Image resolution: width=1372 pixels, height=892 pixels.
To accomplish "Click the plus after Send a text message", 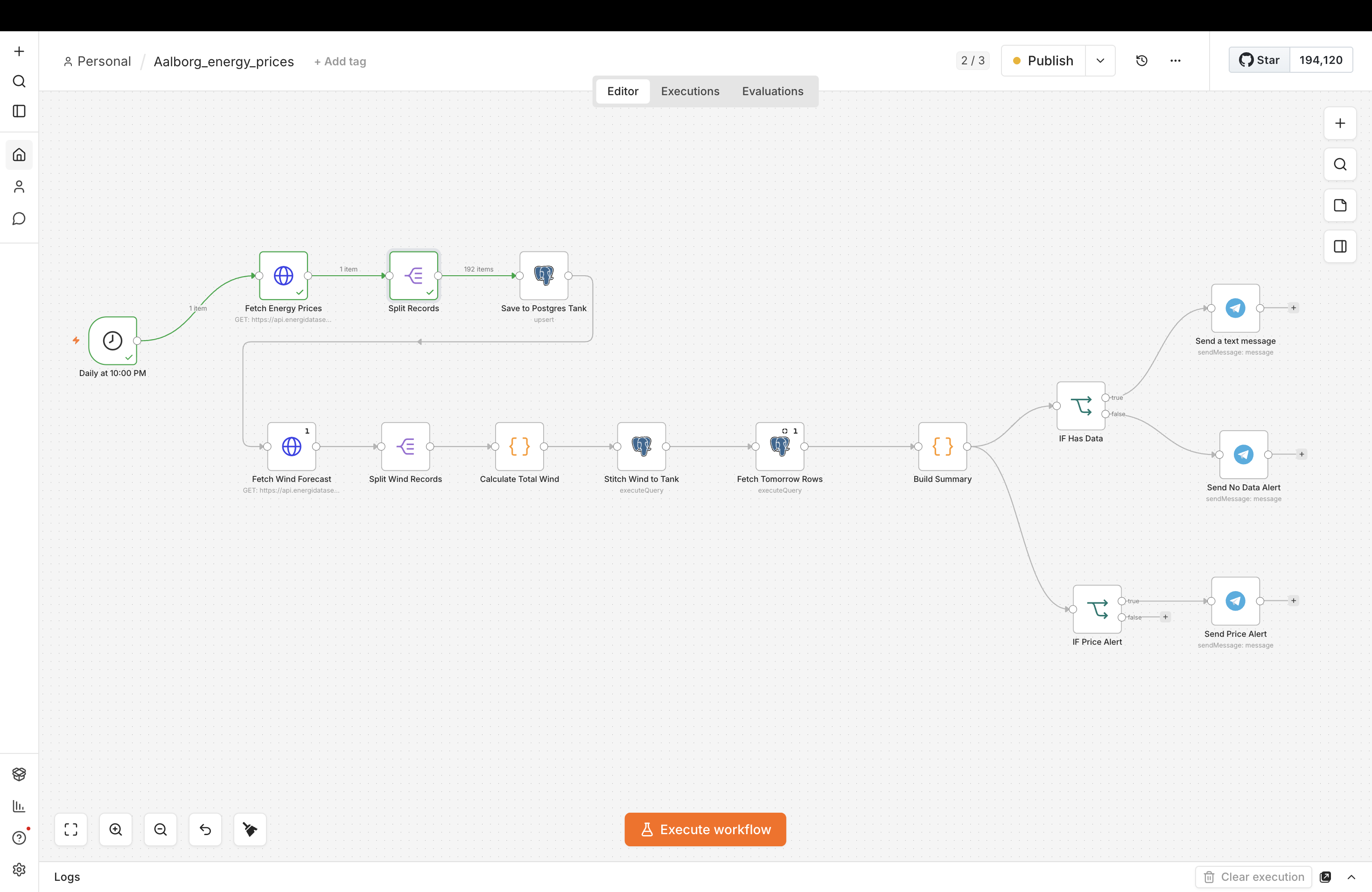I will pyautogui.click(x=1294, y=308).
